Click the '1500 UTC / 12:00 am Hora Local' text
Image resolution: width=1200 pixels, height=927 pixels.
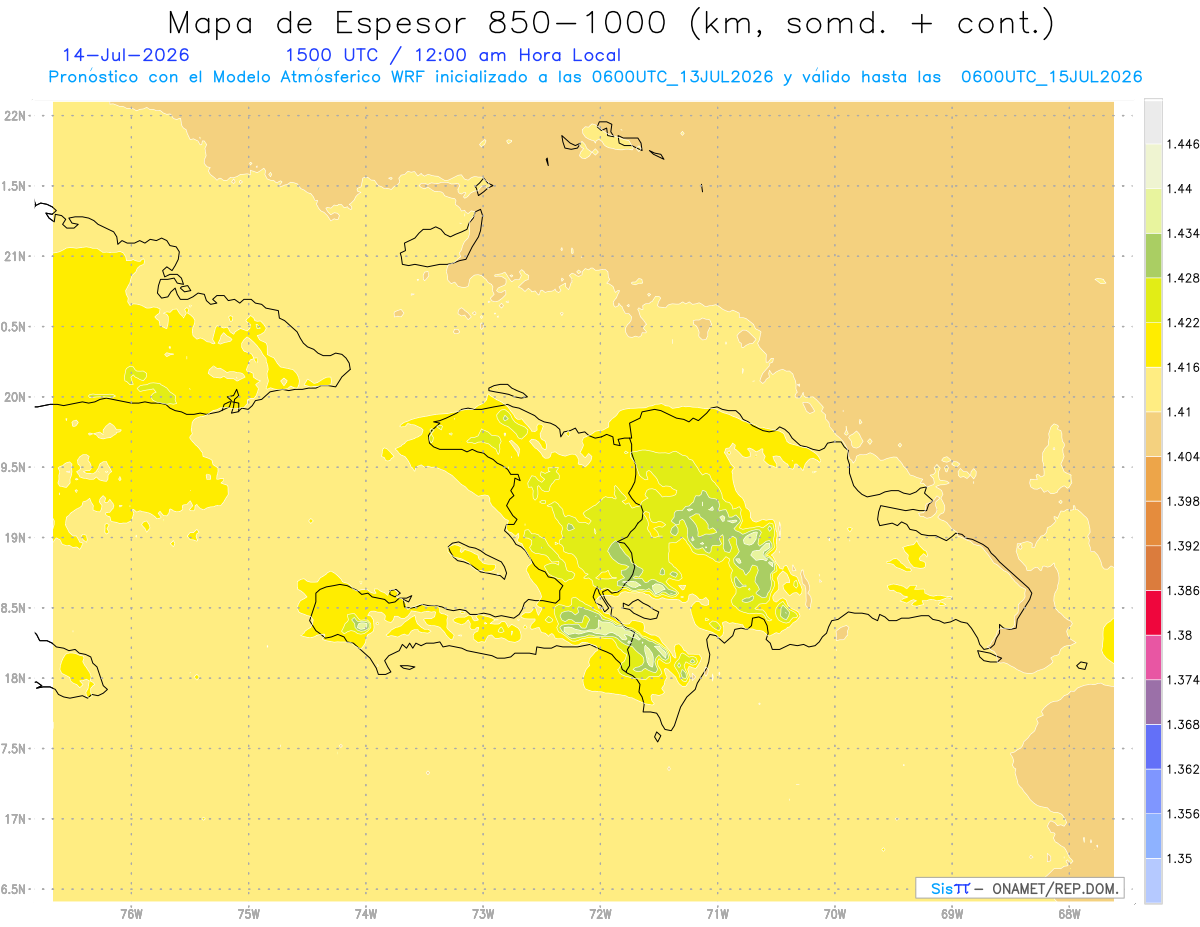point(453,55)
